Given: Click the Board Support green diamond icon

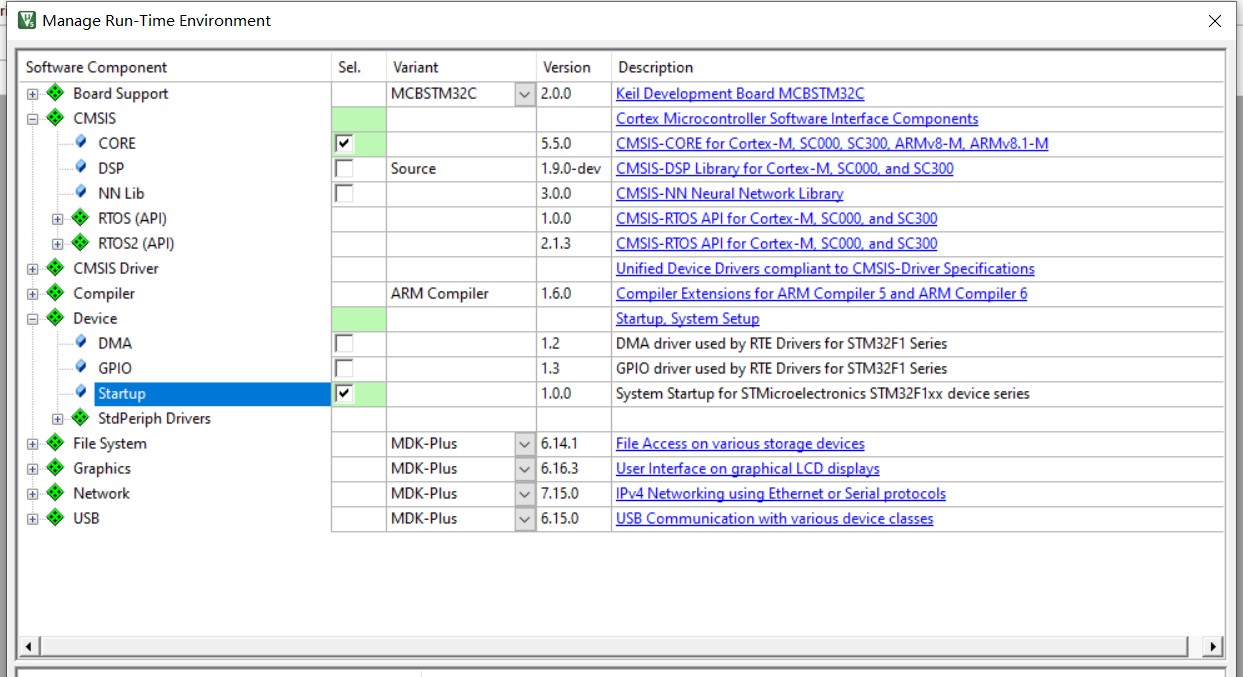Looking at the screenshot, I should [x=55, y=93].
